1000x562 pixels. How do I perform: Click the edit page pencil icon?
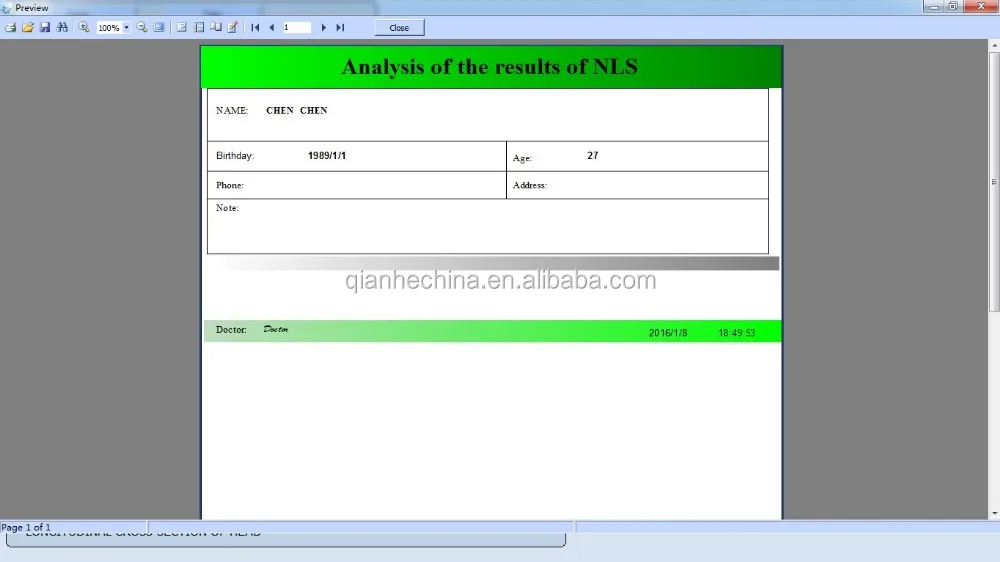[x=233, y=27]
